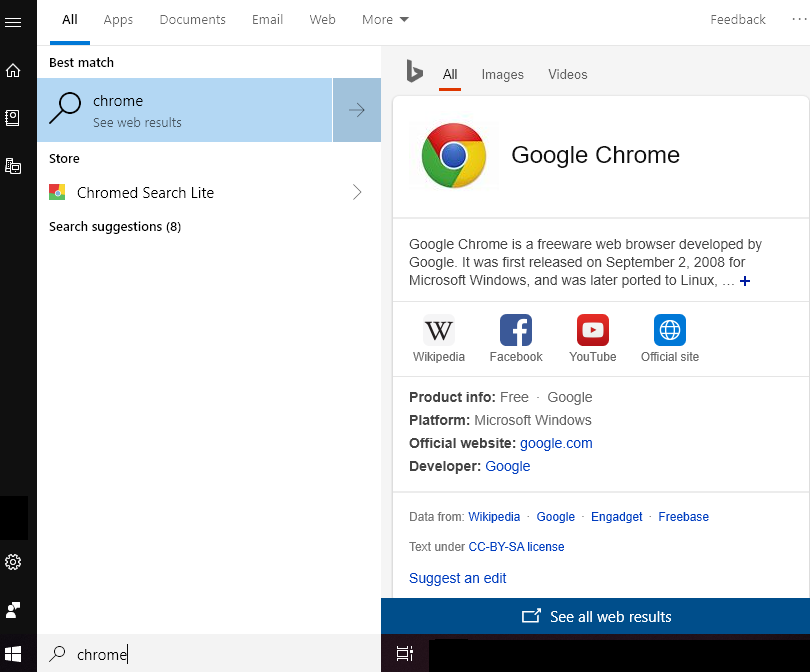Click the Chromed Search Lite app icon
810x672 pixels.
[x=57, y=192]
